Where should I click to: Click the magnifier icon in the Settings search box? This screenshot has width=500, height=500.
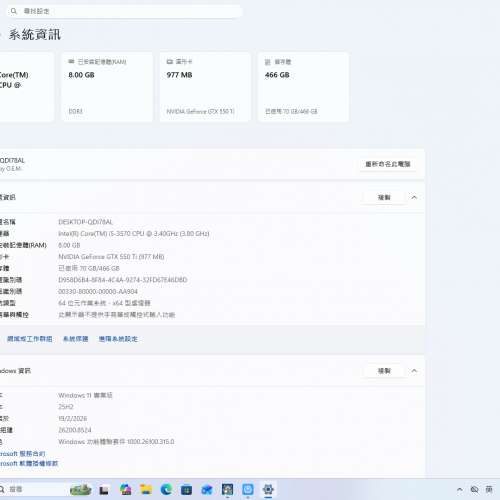tap(14, 11)
